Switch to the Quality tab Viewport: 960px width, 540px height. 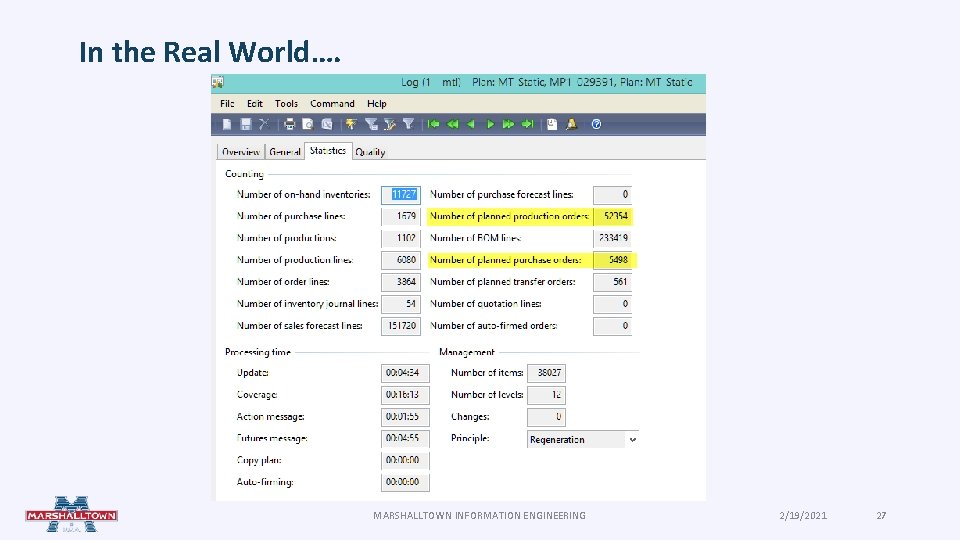tap(370, 152)
